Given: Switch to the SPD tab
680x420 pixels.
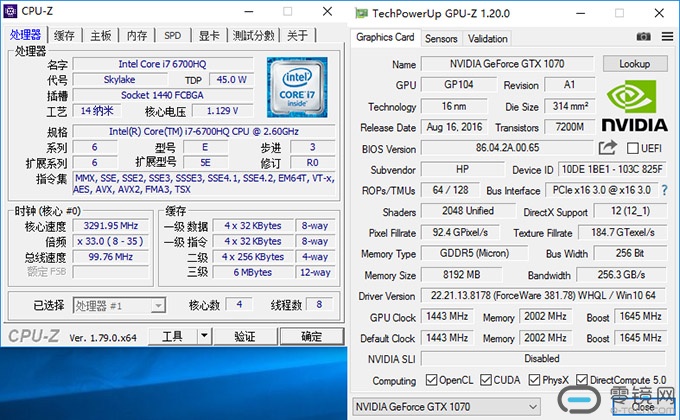Looking at the screenshot, I should [x=173, y=36].
